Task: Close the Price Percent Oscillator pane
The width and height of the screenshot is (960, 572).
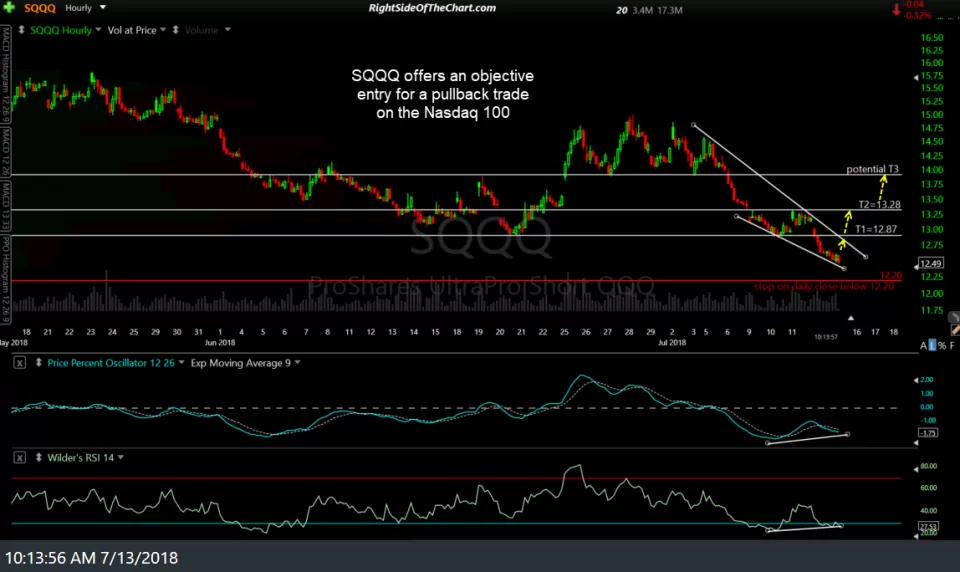Action: tap(20, 363)
